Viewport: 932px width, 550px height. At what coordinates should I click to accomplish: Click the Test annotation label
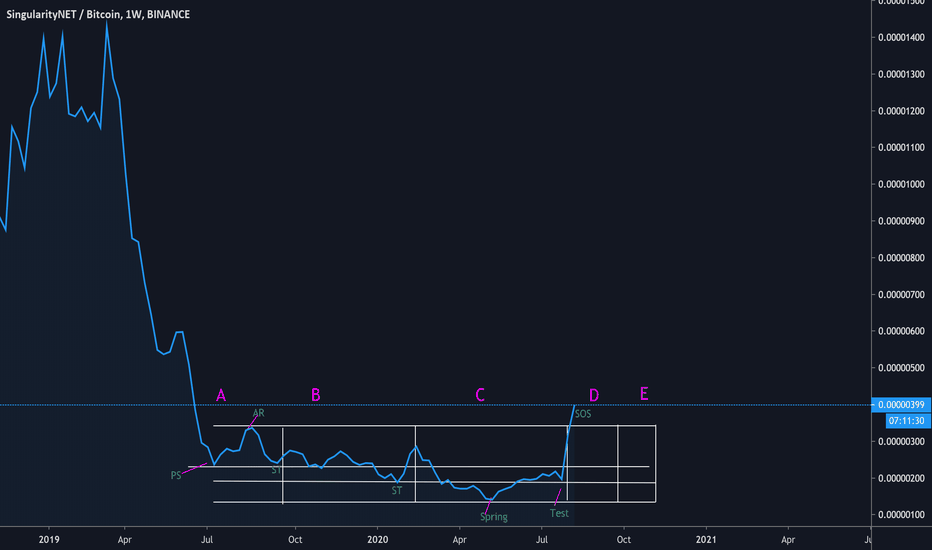click(x=559, y=513)
